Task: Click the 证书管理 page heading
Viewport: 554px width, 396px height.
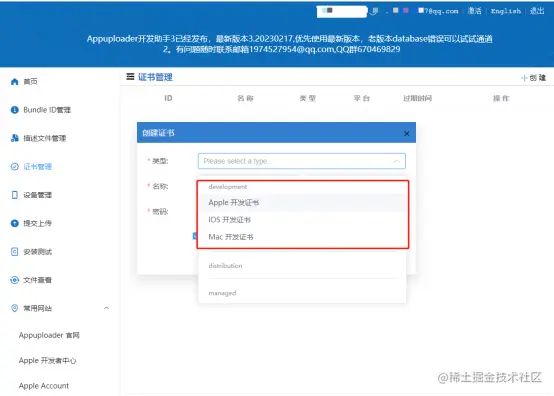Action: pos(155,77)
